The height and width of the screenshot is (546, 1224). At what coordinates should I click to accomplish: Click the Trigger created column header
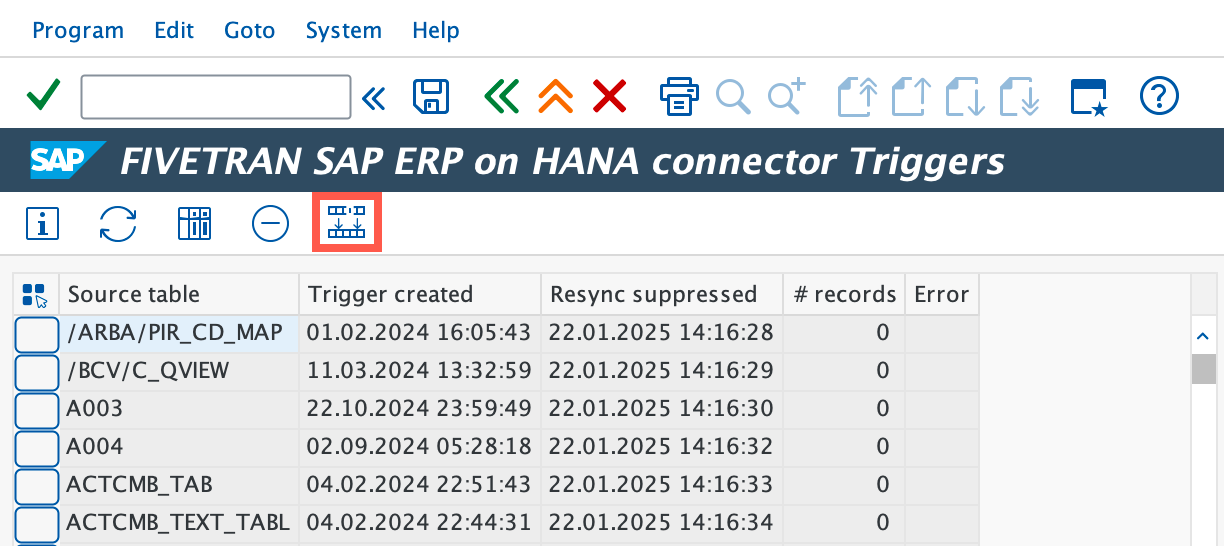coord(420,295)
